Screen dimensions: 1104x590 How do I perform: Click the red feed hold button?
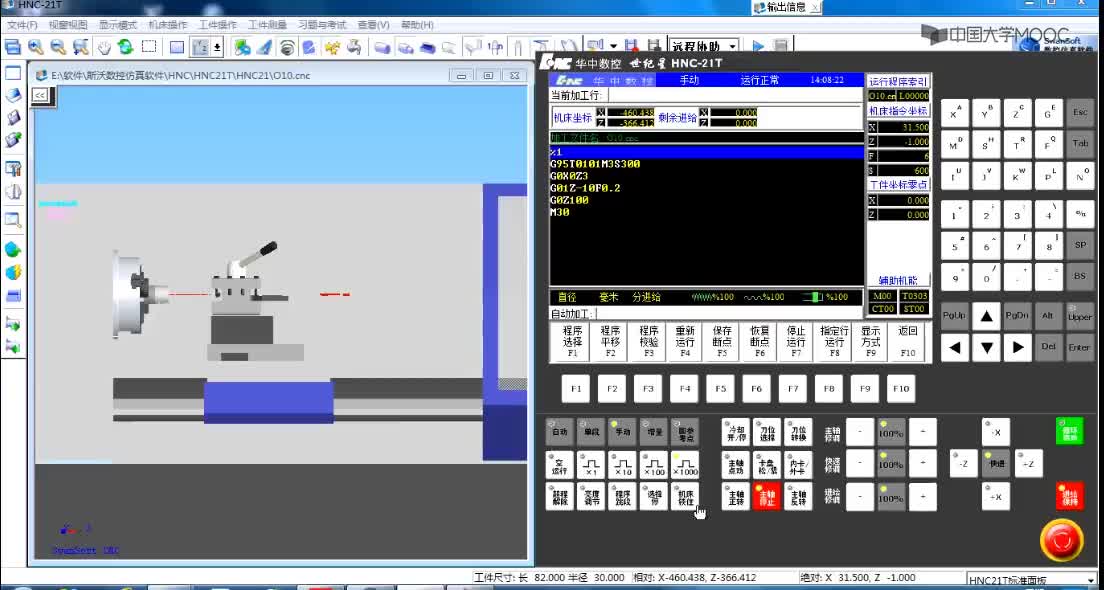click(x=1070, y=496)
